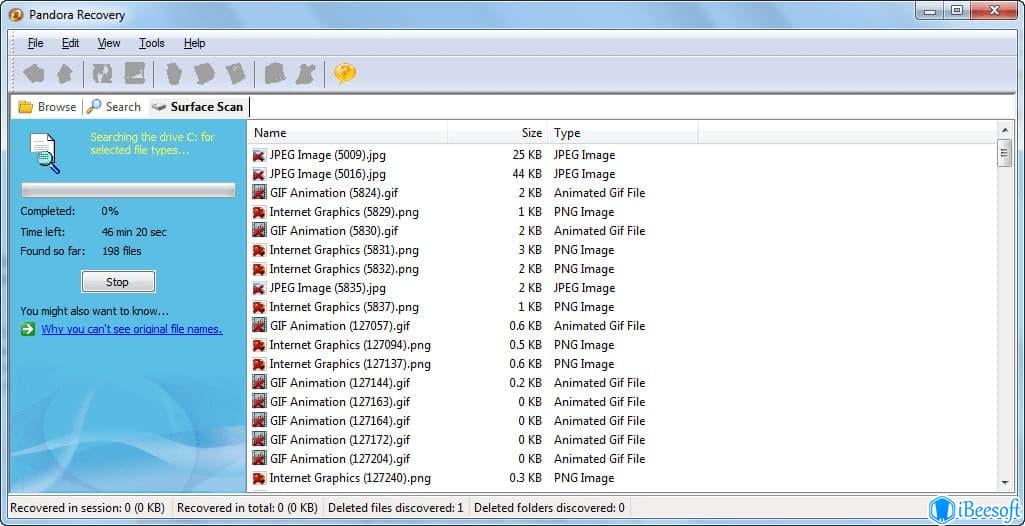The image size is (1025, 526).
Task: Click the icon of JPEG Image (5835).jpg
Action: (x=259, y=288)
